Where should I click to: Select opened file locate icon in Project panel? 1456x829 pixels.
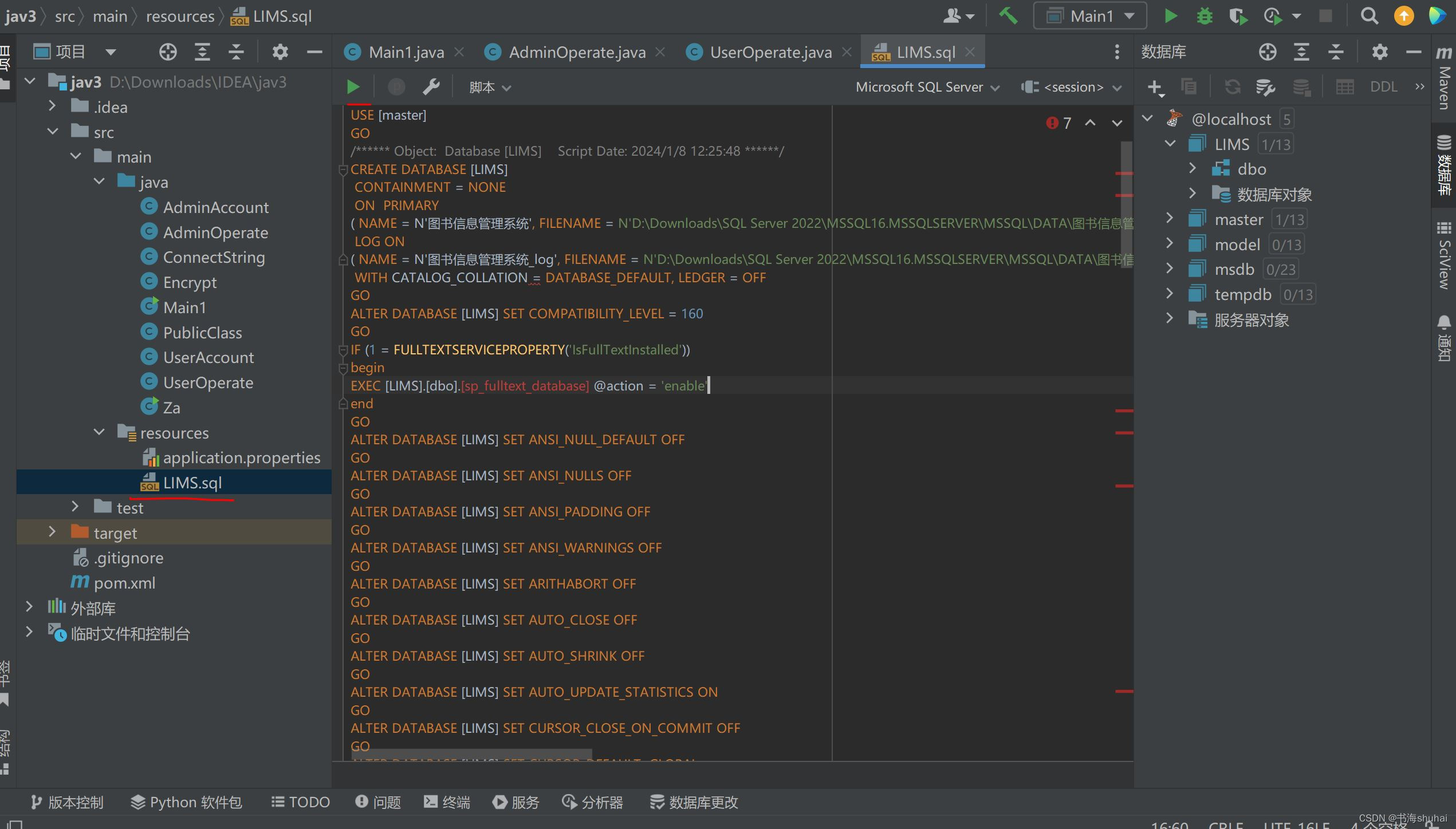(168, 52)
